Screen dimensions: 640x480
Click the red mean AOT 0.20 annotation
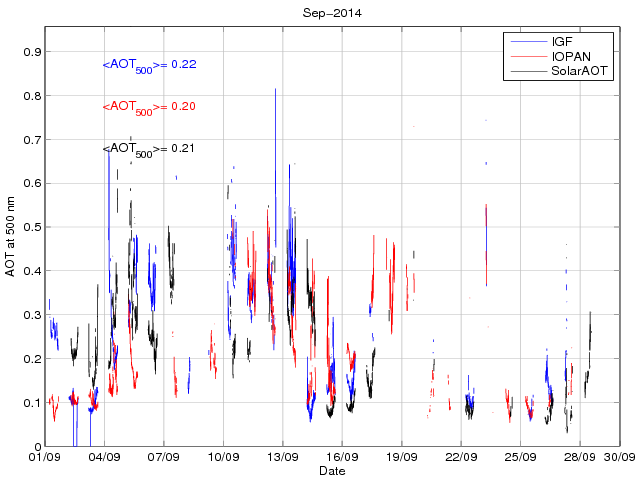pyautogui.click(x=149, y=107)
